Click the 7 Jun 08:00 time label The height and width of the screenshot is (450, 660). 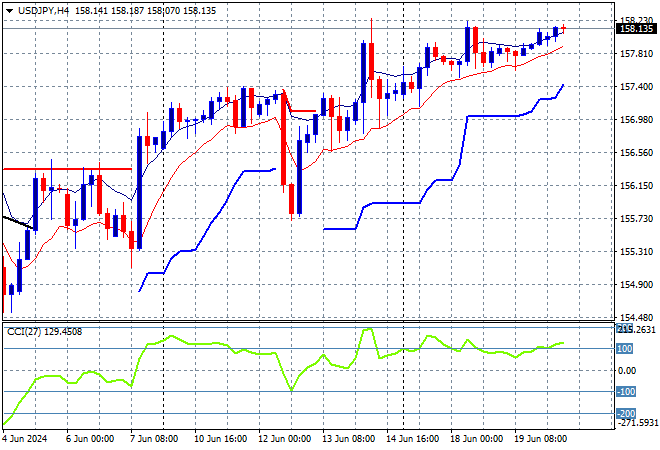(x=154, y=439)
